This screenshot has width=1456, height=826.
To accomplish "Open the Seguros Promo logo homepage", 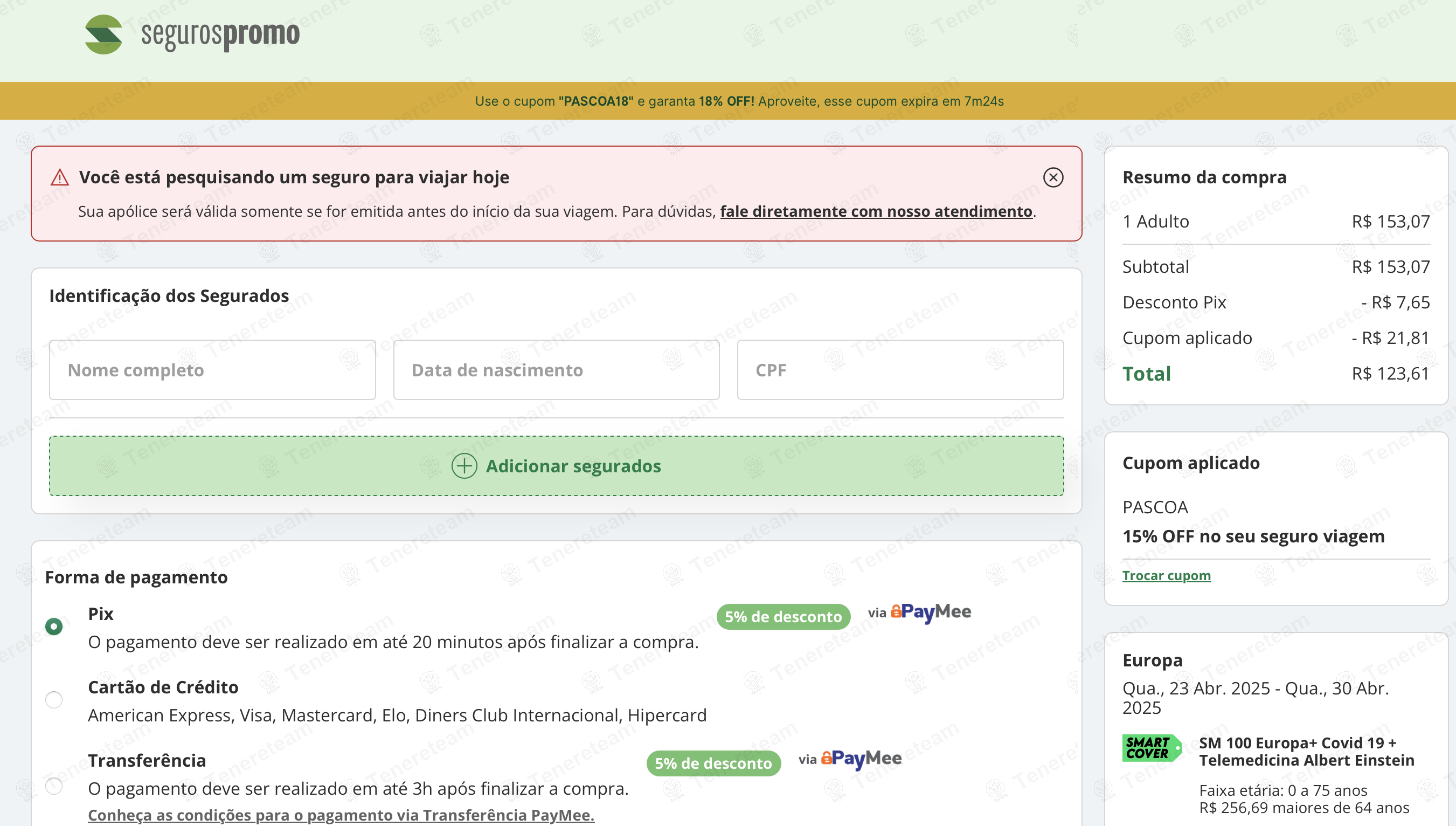I will (x=192, y=35).
